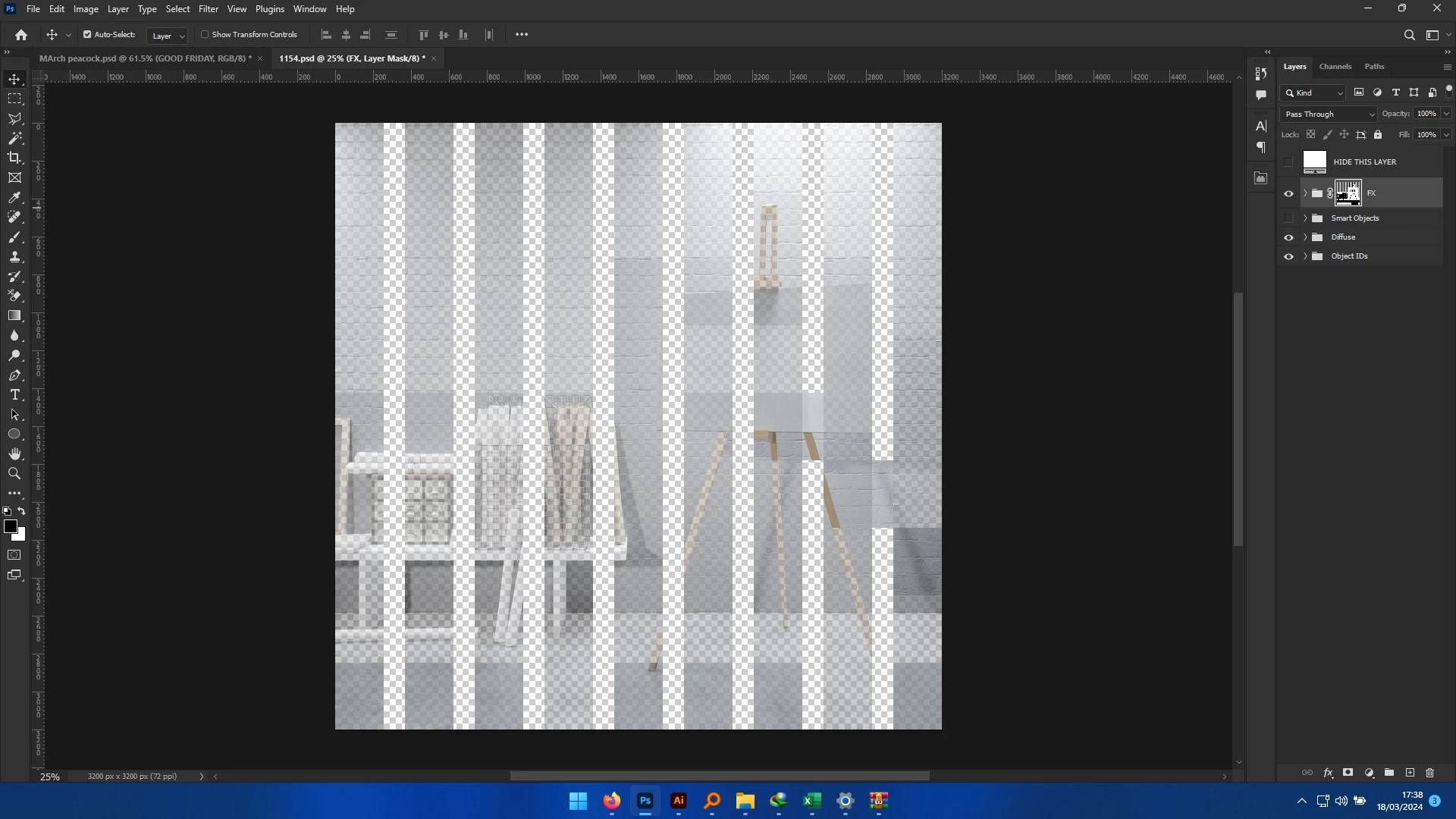Switch to the MArch peacock.psd document tab
The height and width of the screenshot is (819, 1456).
[x=145, y=58]
